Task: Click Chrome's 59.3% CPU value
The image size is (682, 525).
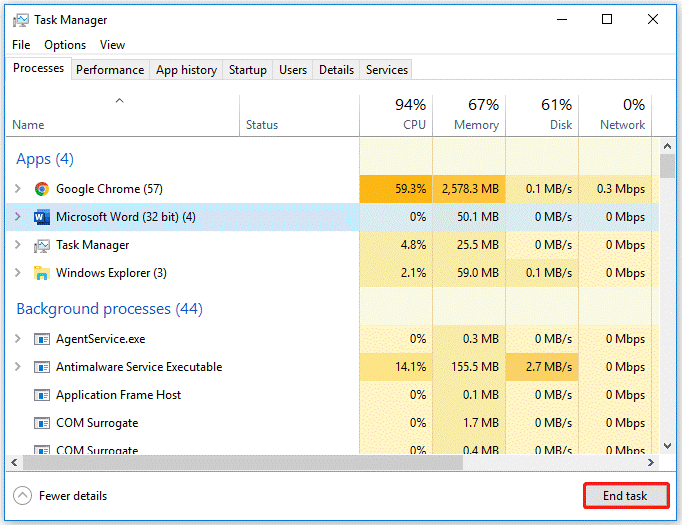Action: (411, 189)
